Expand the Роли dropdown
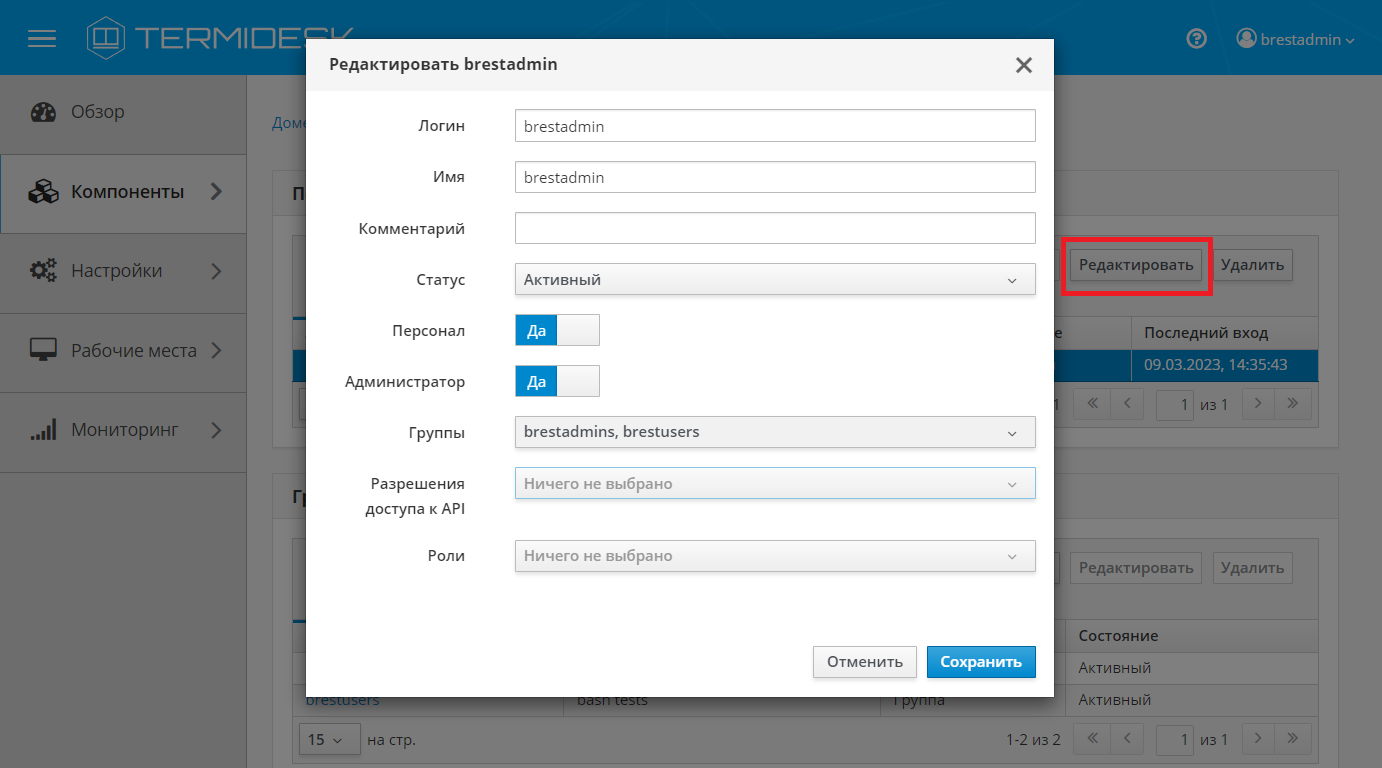This screenshot has height=768, width=1382. [774, 556]
